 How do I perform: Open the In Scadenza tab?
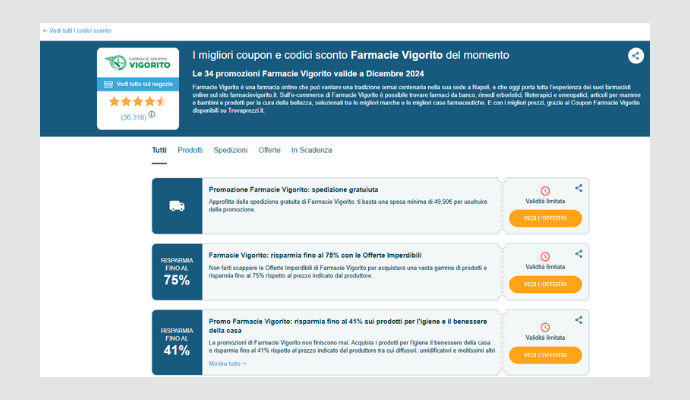pyautogui.click(x=312, y=150)
